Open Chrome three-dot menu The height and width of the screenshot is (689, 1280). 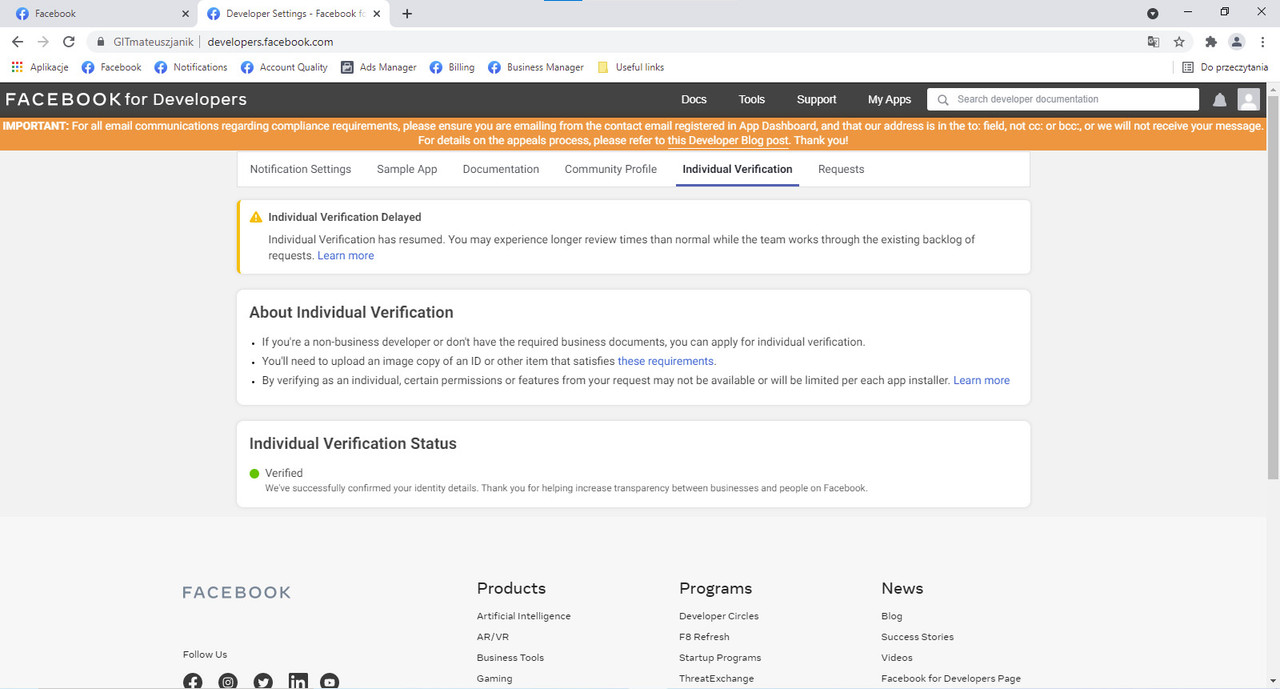pos(1262,42)
